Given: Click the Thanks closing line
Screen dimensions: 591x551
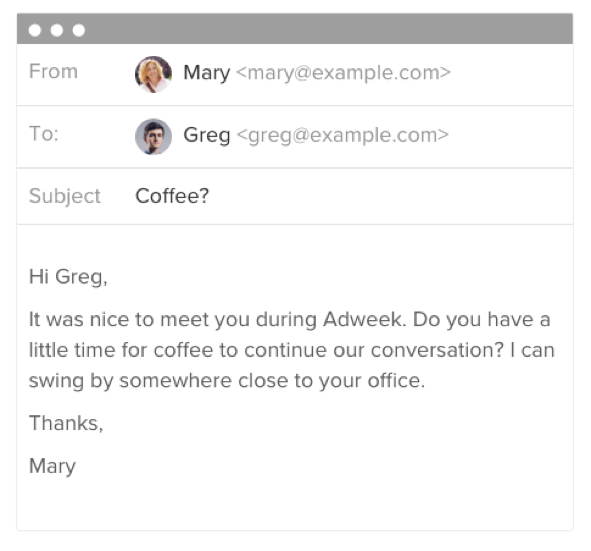Looking at the screenshot, I should 66,423.
